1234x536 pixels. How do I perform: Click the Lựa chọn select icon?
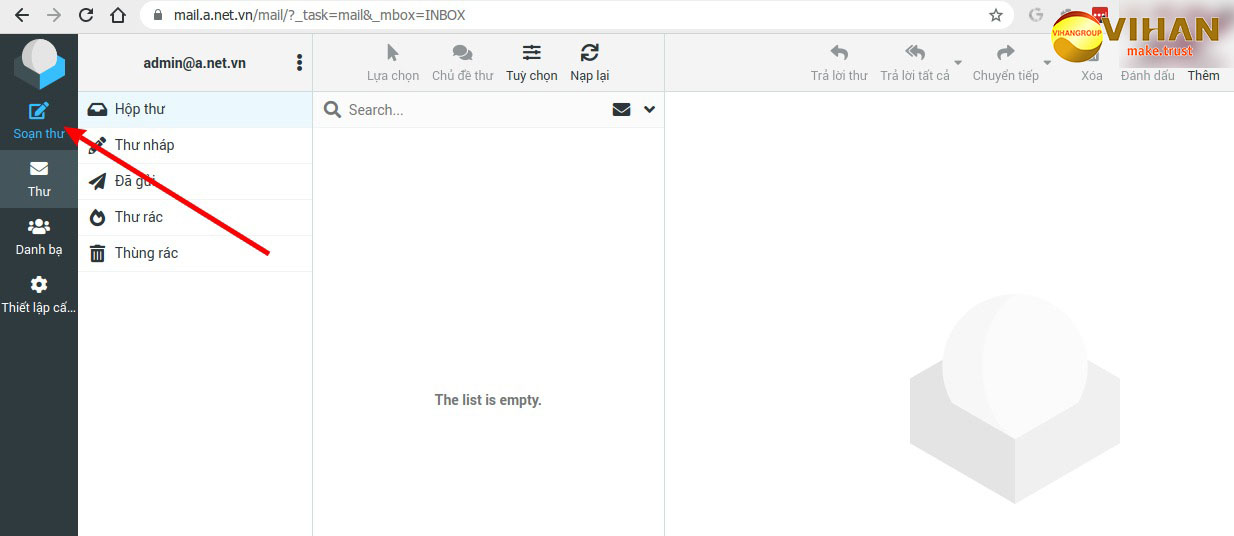coord(393,61)
